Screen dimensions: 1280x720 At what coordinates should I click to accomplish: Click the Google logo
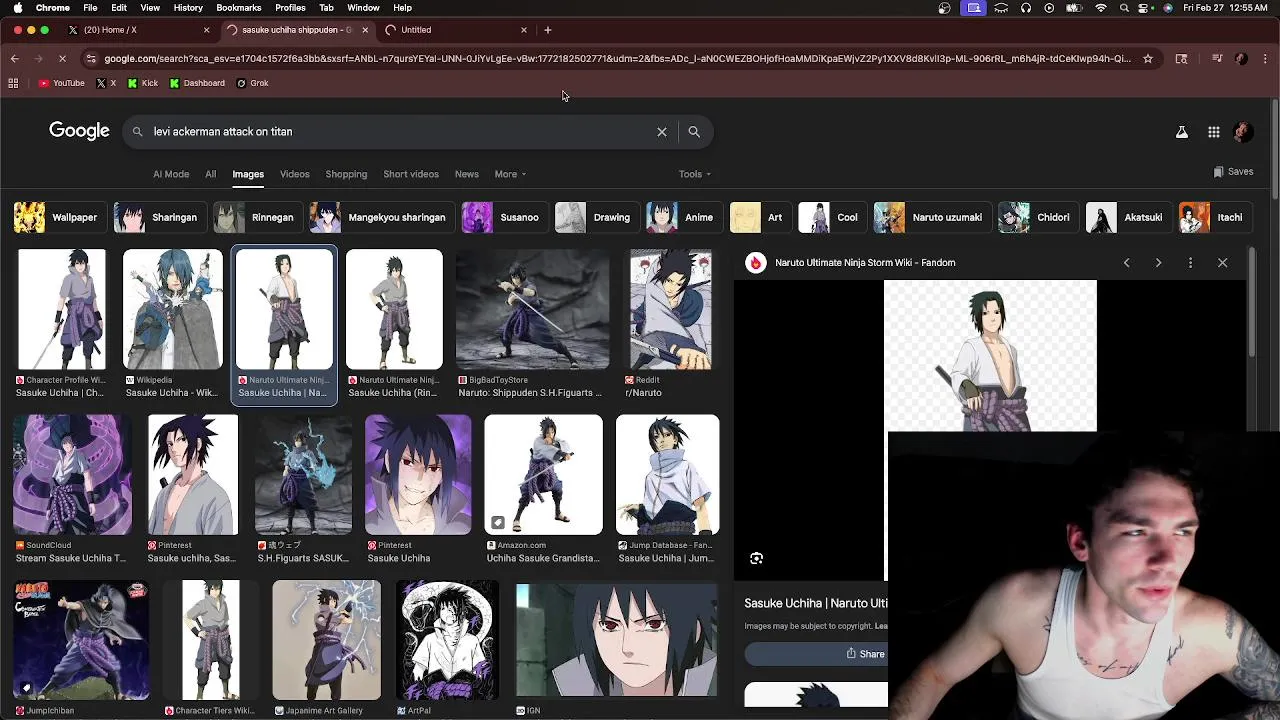pyautogui.click(x=79, y=131)
